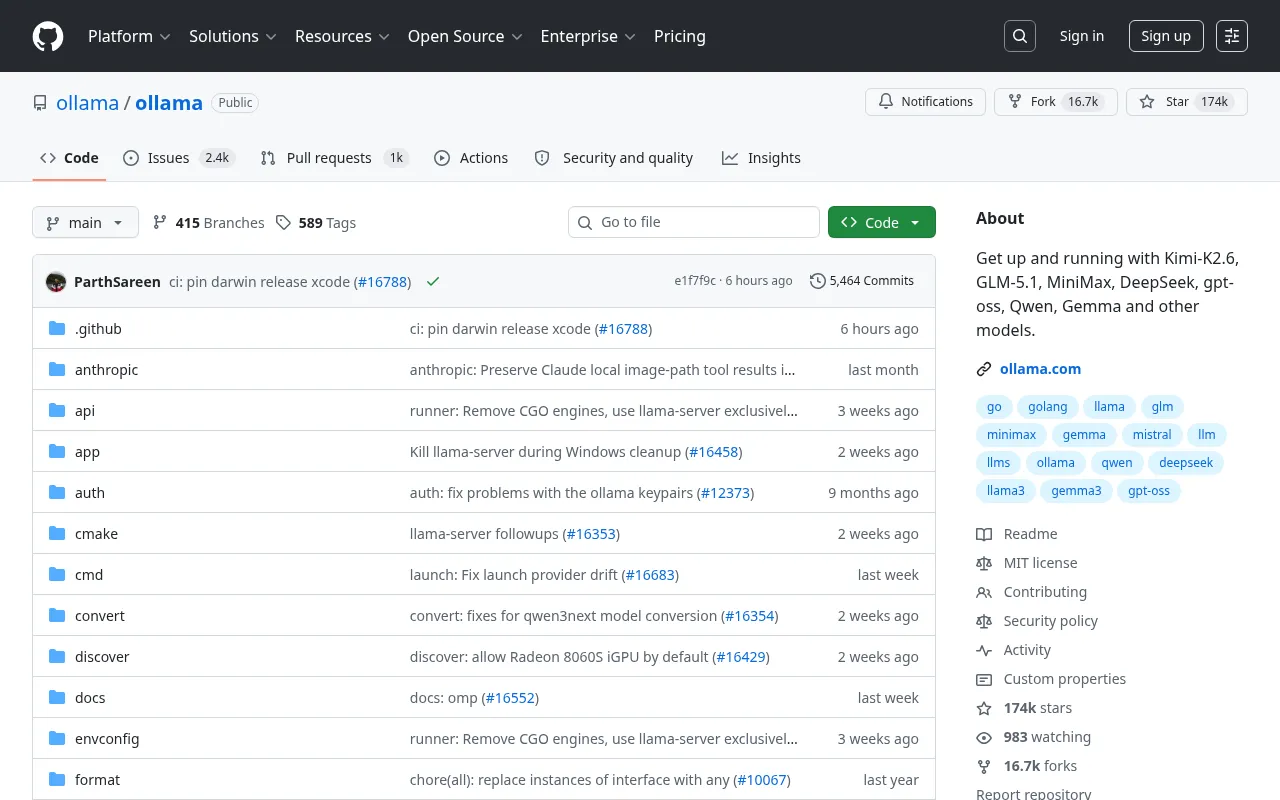This screenshot has height=800, width=1280.
Task: Click the cmake folder icon
Action: 57,534
